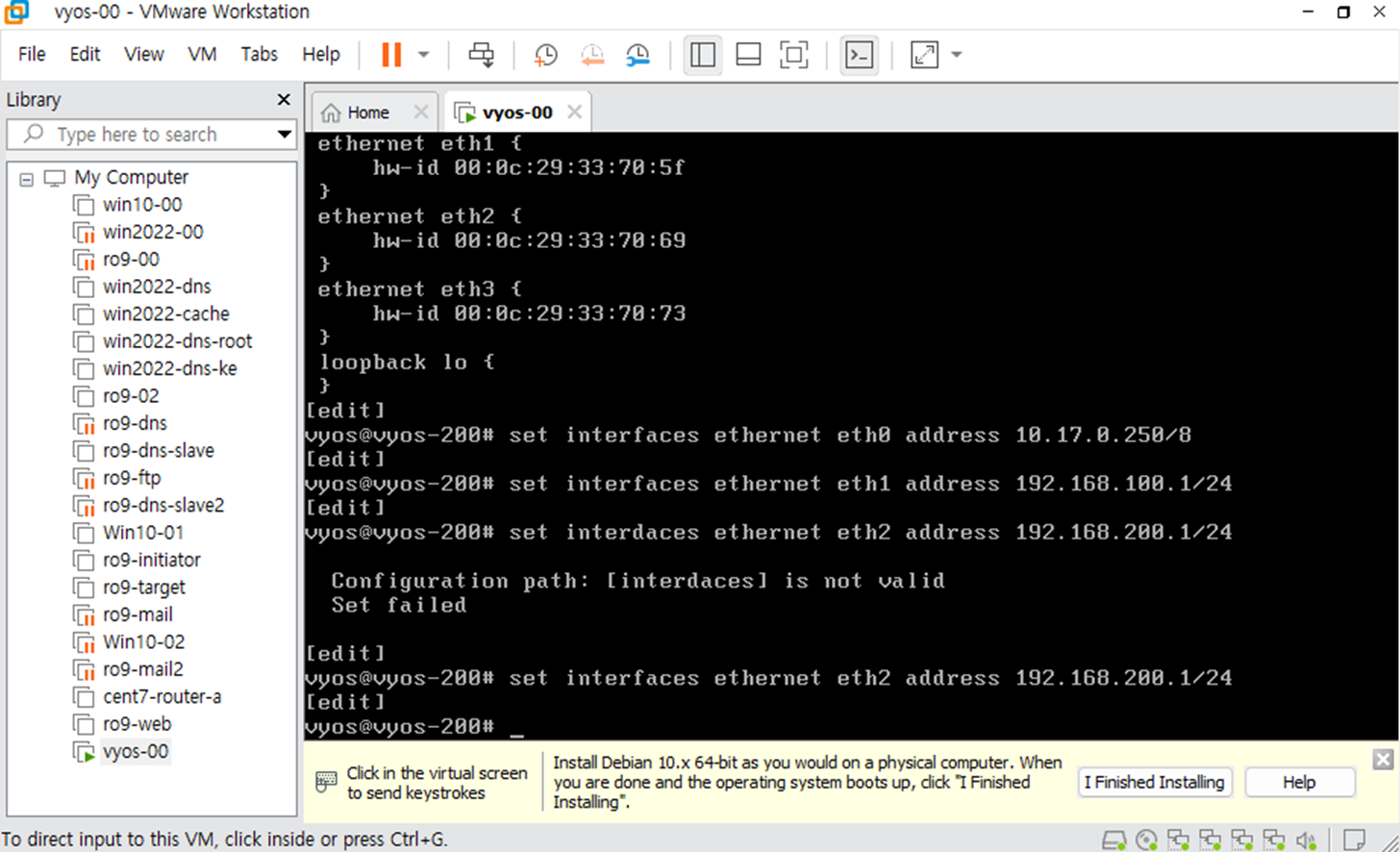Image resolution: width=1400 pixels, height=852 pixels.
Task: Toggle the library sidebar view icon
Action: 703,55
